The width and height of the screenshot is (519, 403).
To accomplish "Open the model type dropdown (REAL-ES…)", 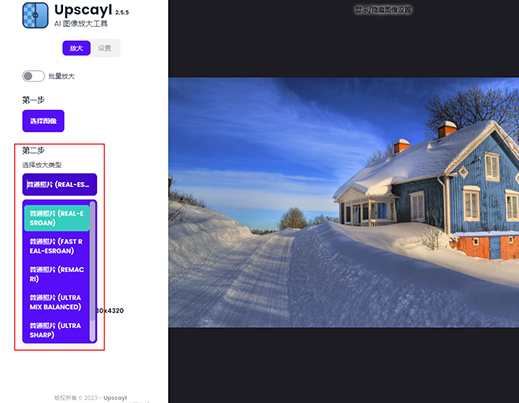I will pyautogui.click(x=60, y=184).
